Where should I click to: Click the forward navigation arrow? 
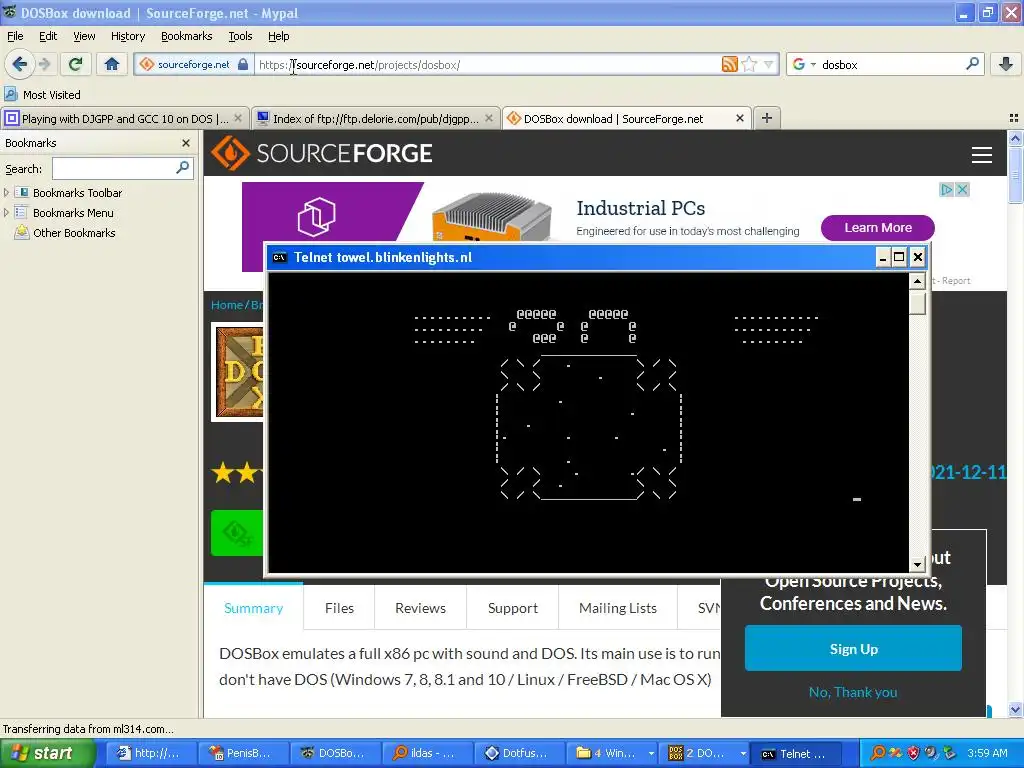coord(44,64)
